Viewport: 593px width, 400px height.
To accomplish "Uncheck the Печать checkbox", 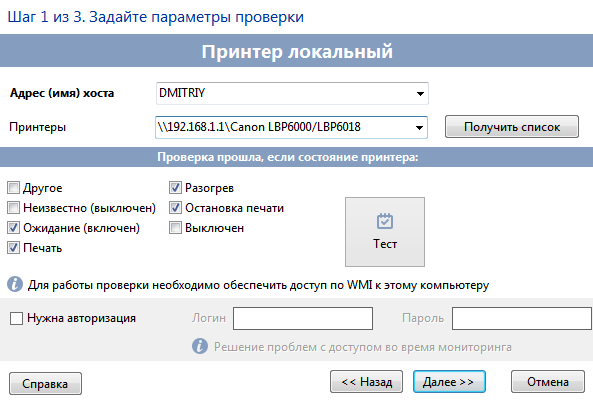I will click(x=14, y=248).
